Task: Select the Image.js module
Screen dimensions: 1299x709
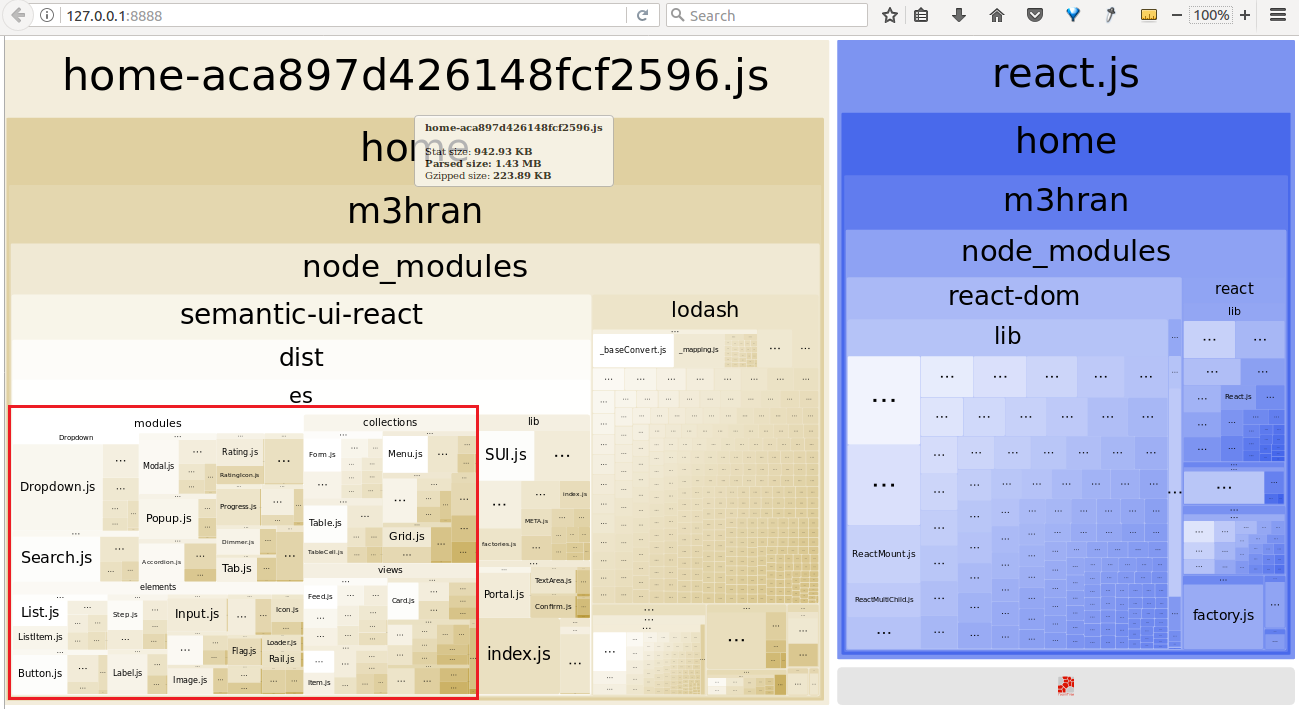Action: coord(189,680)
